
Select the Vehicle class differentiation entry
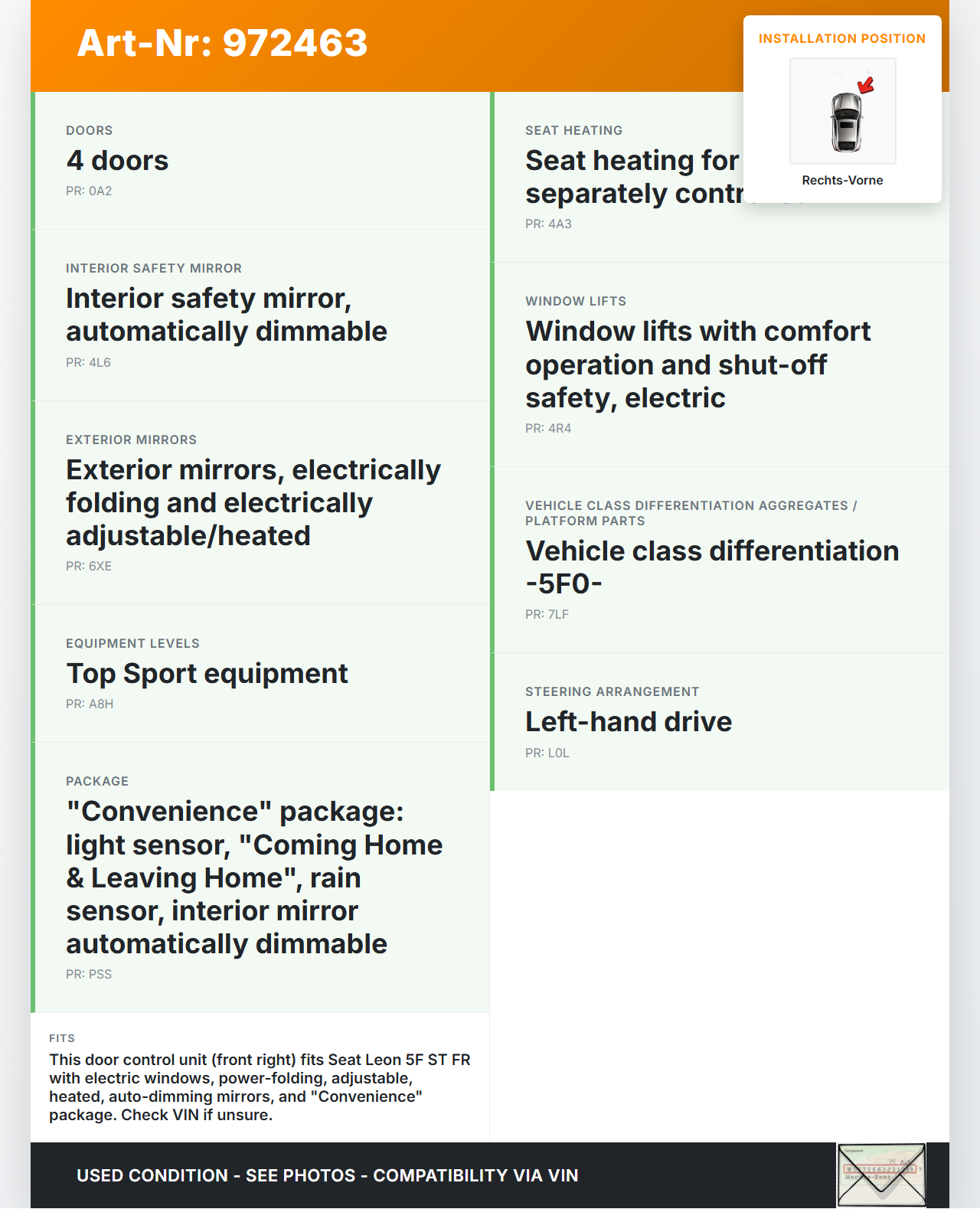point(712,567)
